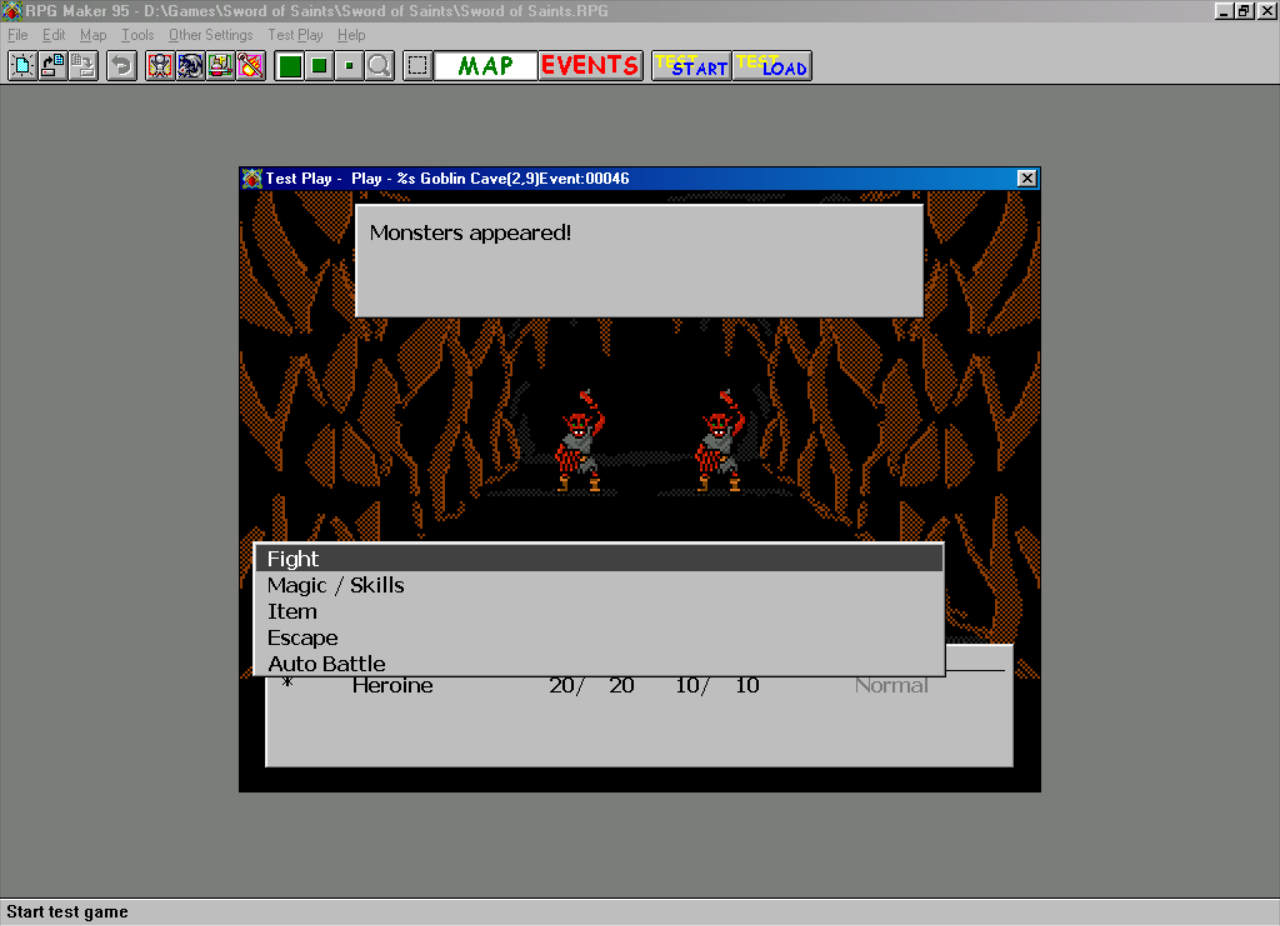Click the Open project toolbar icon
The image size is (1280, 926).
pyautogui.click(x=52, y=66)
